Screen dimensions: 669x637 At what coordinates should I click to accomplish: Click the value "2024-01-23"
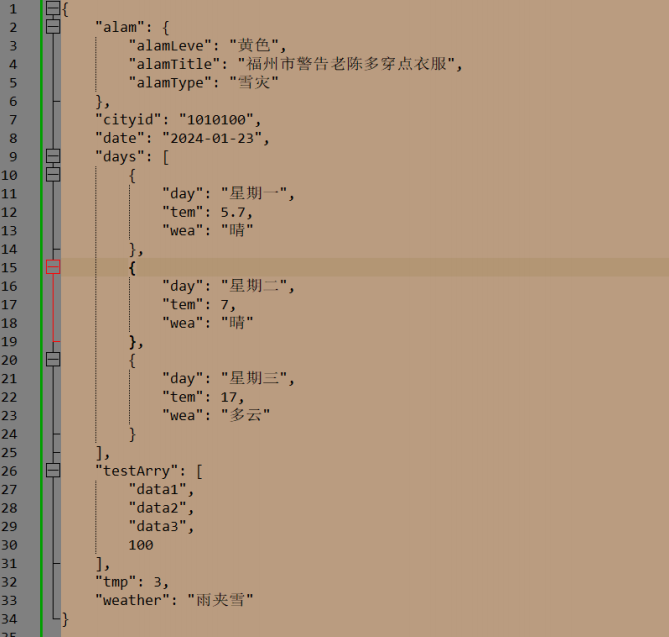(x=212, y=138)
